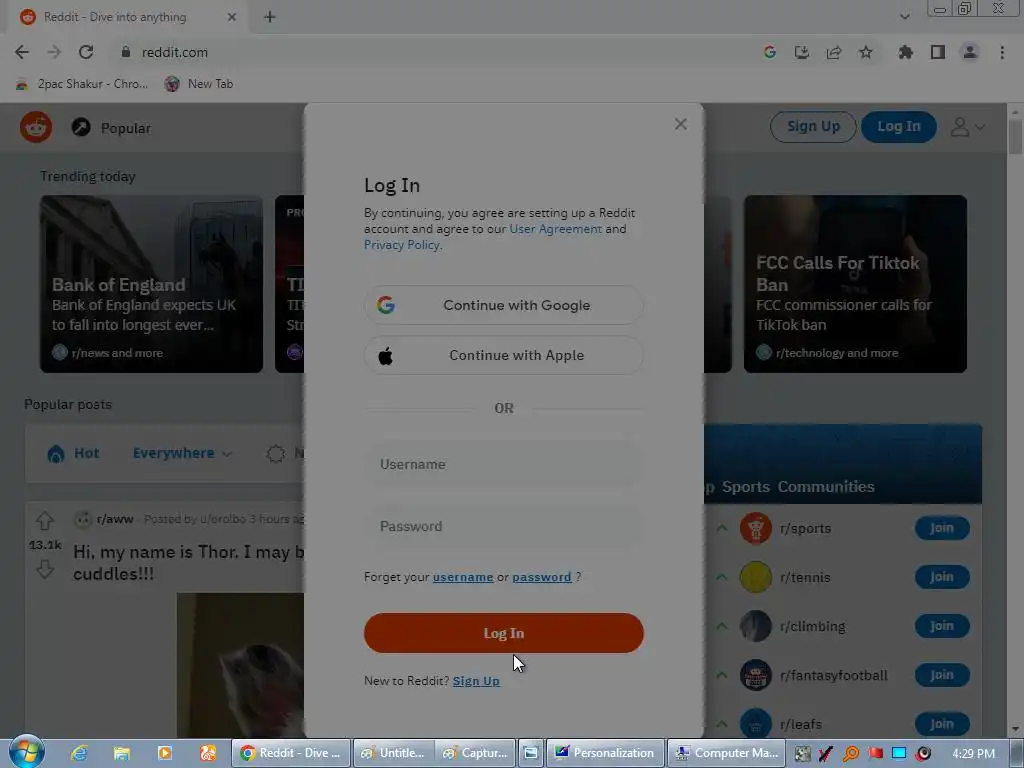The image size is (1024, 768).
Task: Click the forgot password link
Action: pyautogui.click(x=541, y=577)
